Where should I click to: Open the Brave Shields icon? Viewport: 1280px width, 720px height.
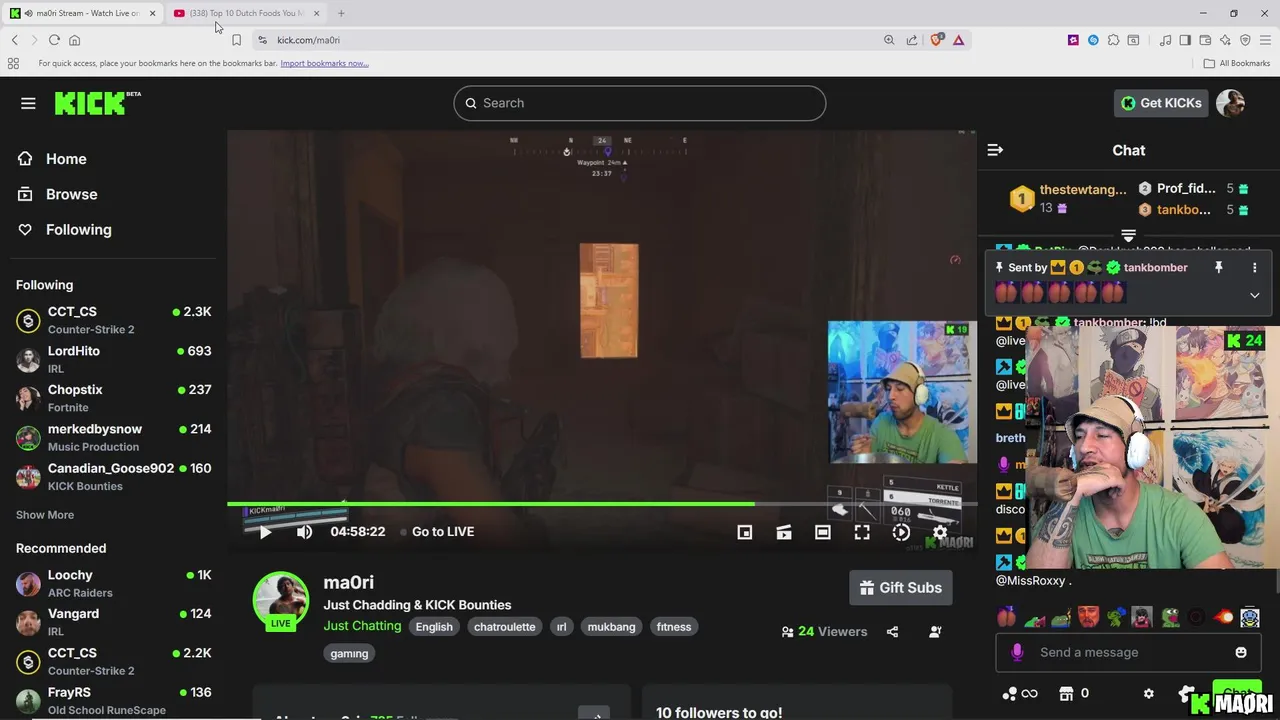click(x=937, y=40)
